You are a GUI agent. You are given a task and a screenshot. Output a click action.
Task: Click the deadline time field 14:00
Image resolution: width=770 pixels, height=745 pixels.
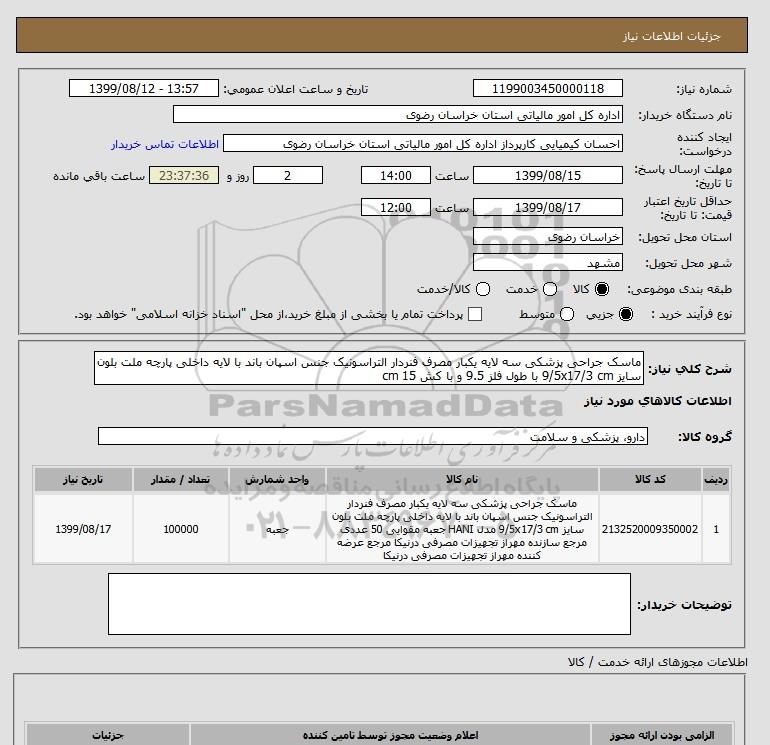[396, 175]
